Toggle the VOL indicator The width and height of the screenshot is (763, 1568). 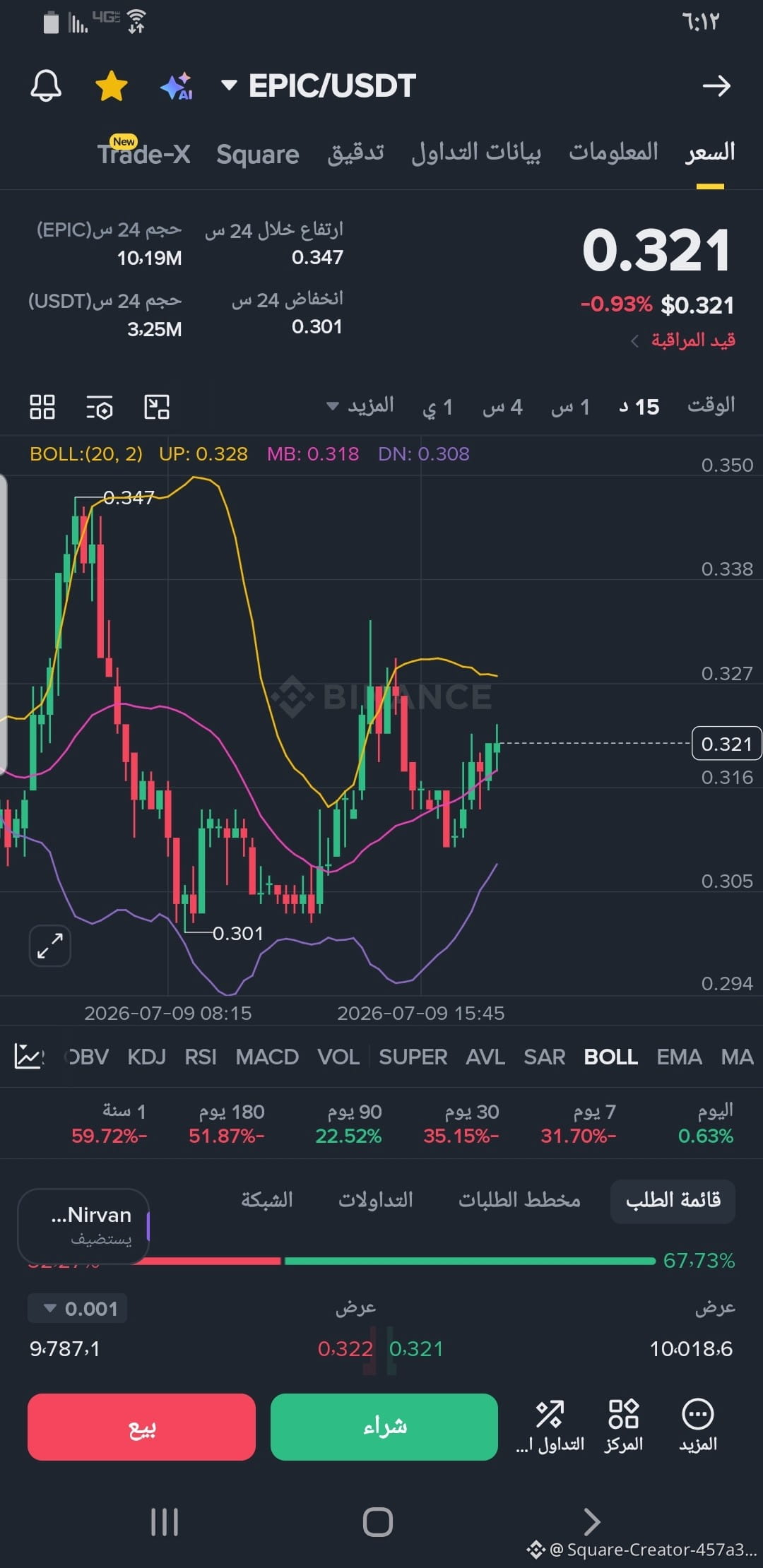coord(338,1057)
